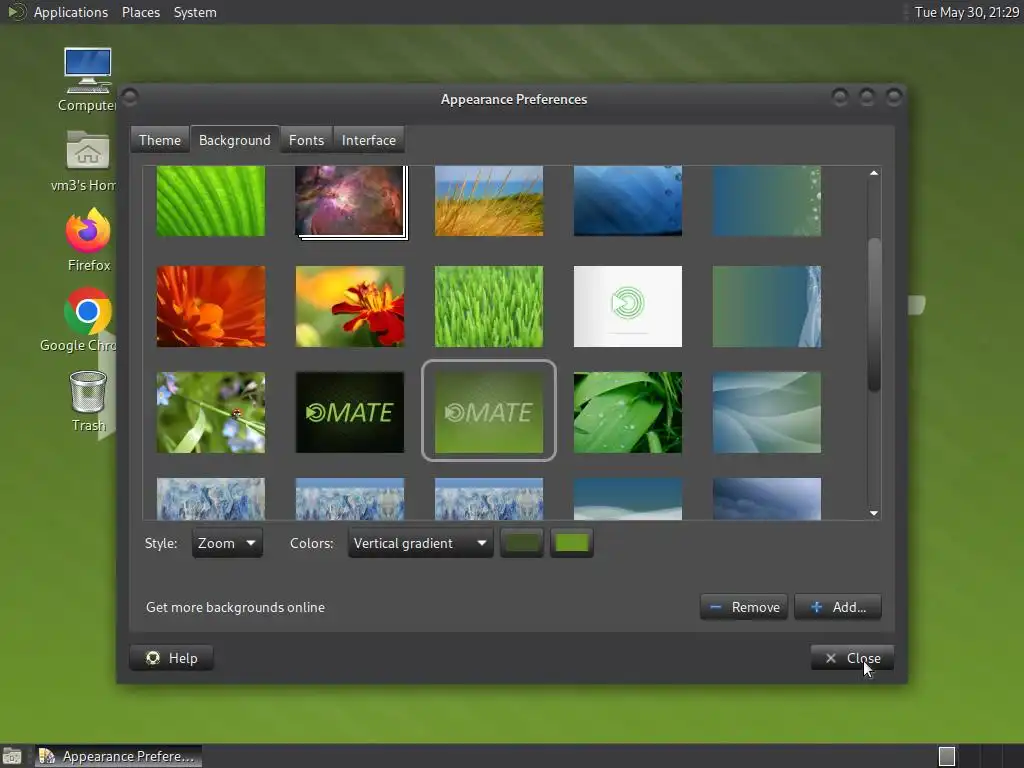Select the purple nebula wallpaper
Image resolution: width=1024 pixels, height=768 pixels.
click(349, 200)
